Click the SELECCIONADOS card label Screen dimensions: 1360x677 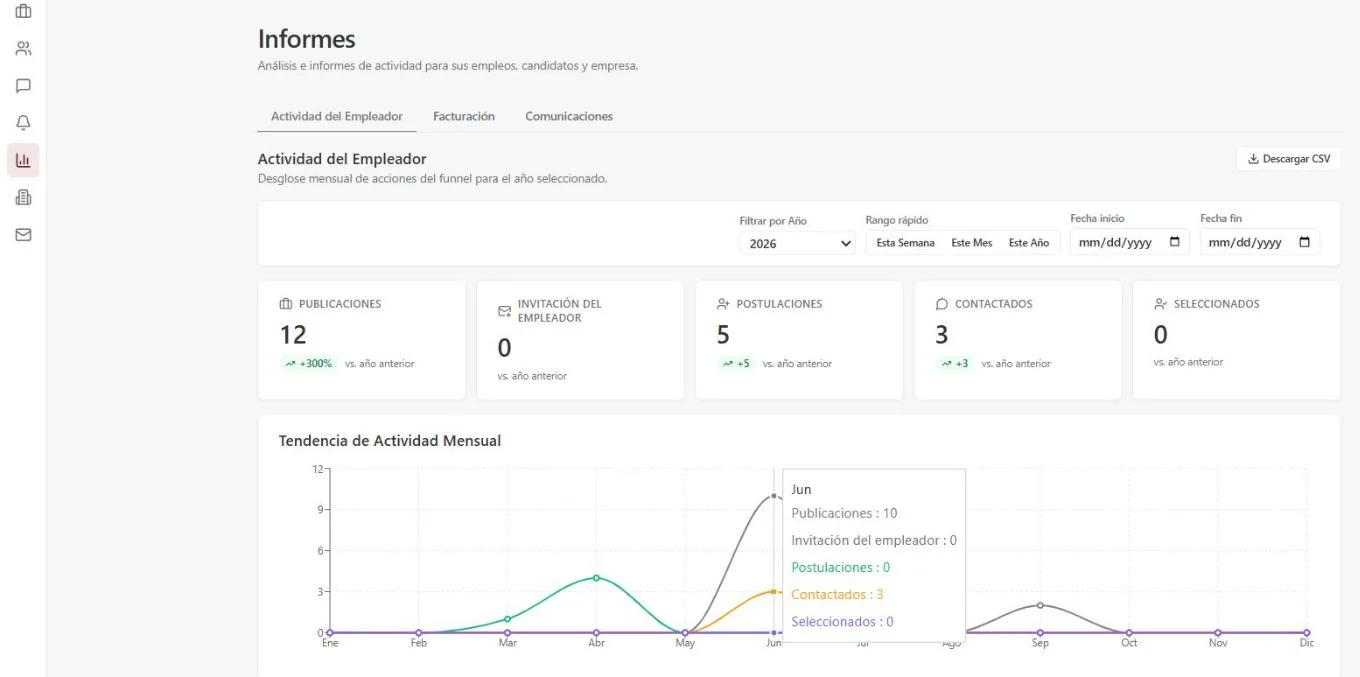click(x=1216, y=304)
